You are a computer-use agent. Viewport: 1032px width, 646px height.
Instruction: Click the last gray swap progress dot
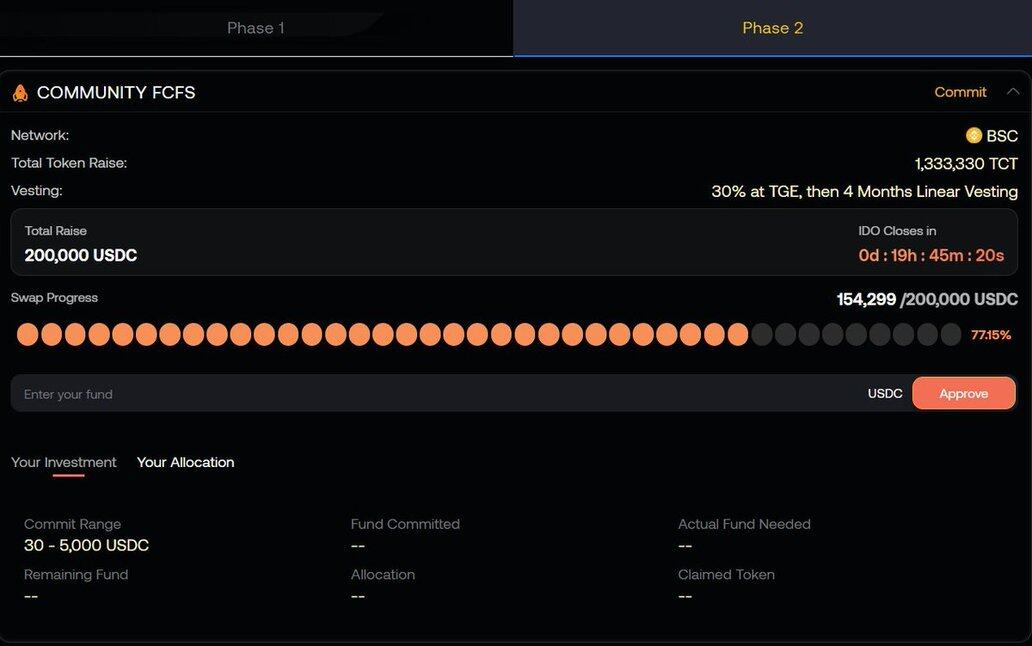coord(951,335)
